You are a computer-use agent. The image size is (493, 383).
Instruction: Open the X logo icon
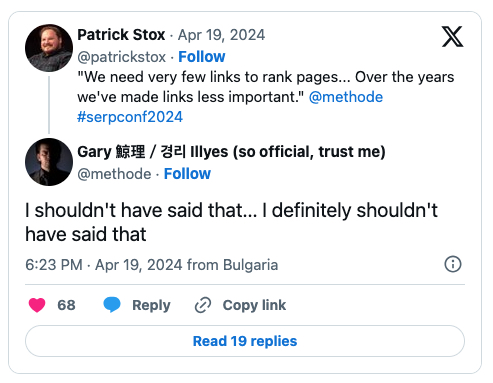click(452, 36)
